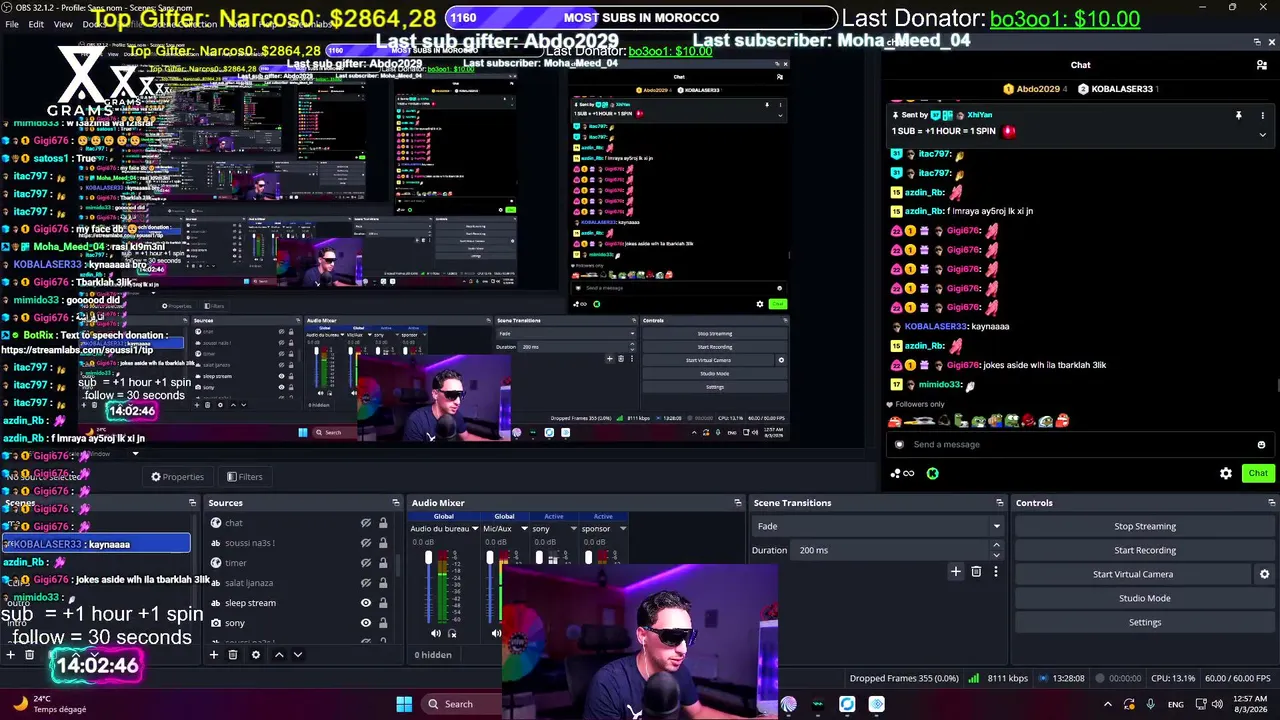Screen dimensions: 1280x720
Task: Unlock the sony source
Action: point(383,623)
